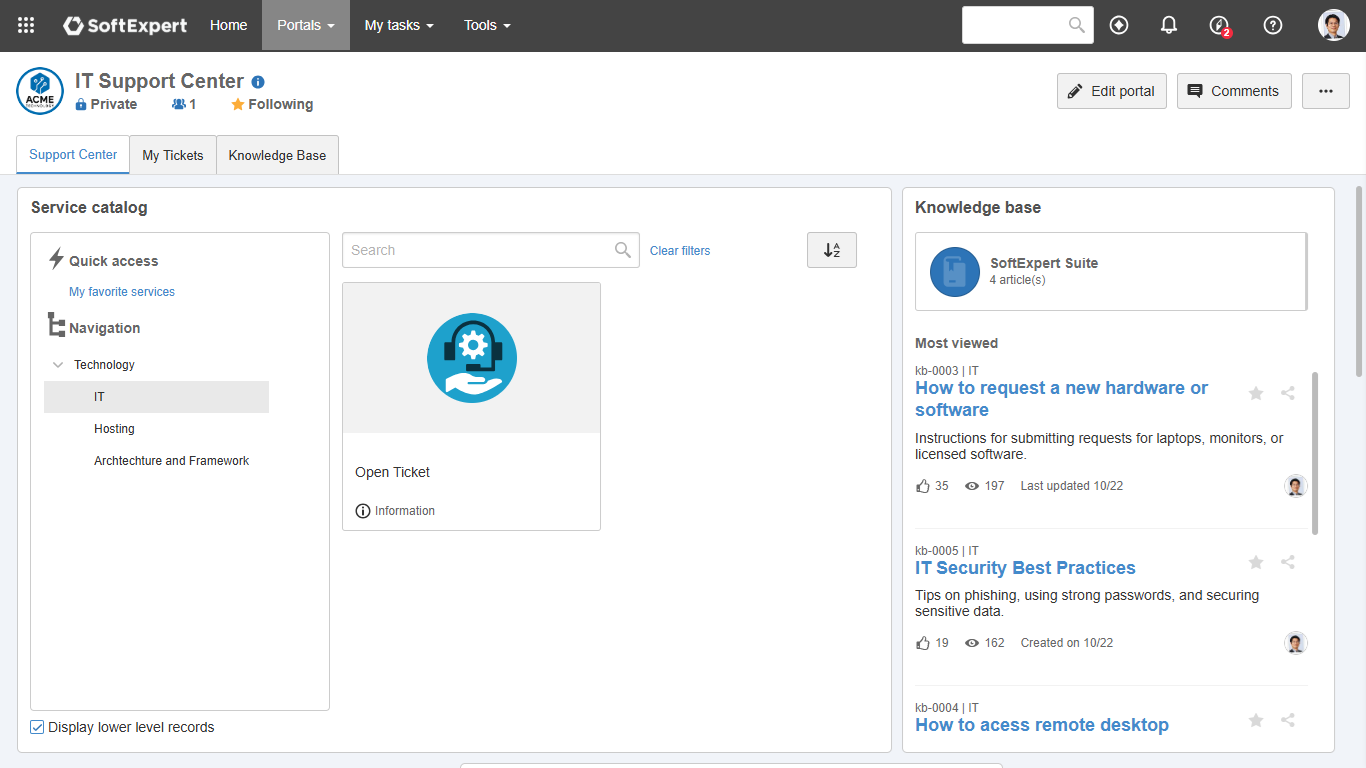
Task: Open How to request a new hardware article
Action: pyautogui.click(x=1061, y=399)
